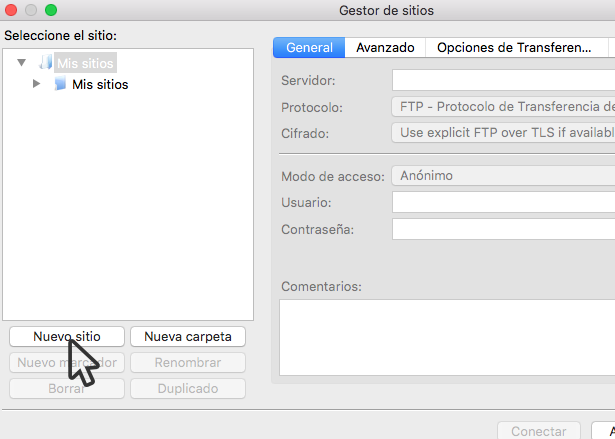Screen dimensions: 615x439
Task: Click the Duplicado button
Action: pyautogui.click(x=188, y=388)
